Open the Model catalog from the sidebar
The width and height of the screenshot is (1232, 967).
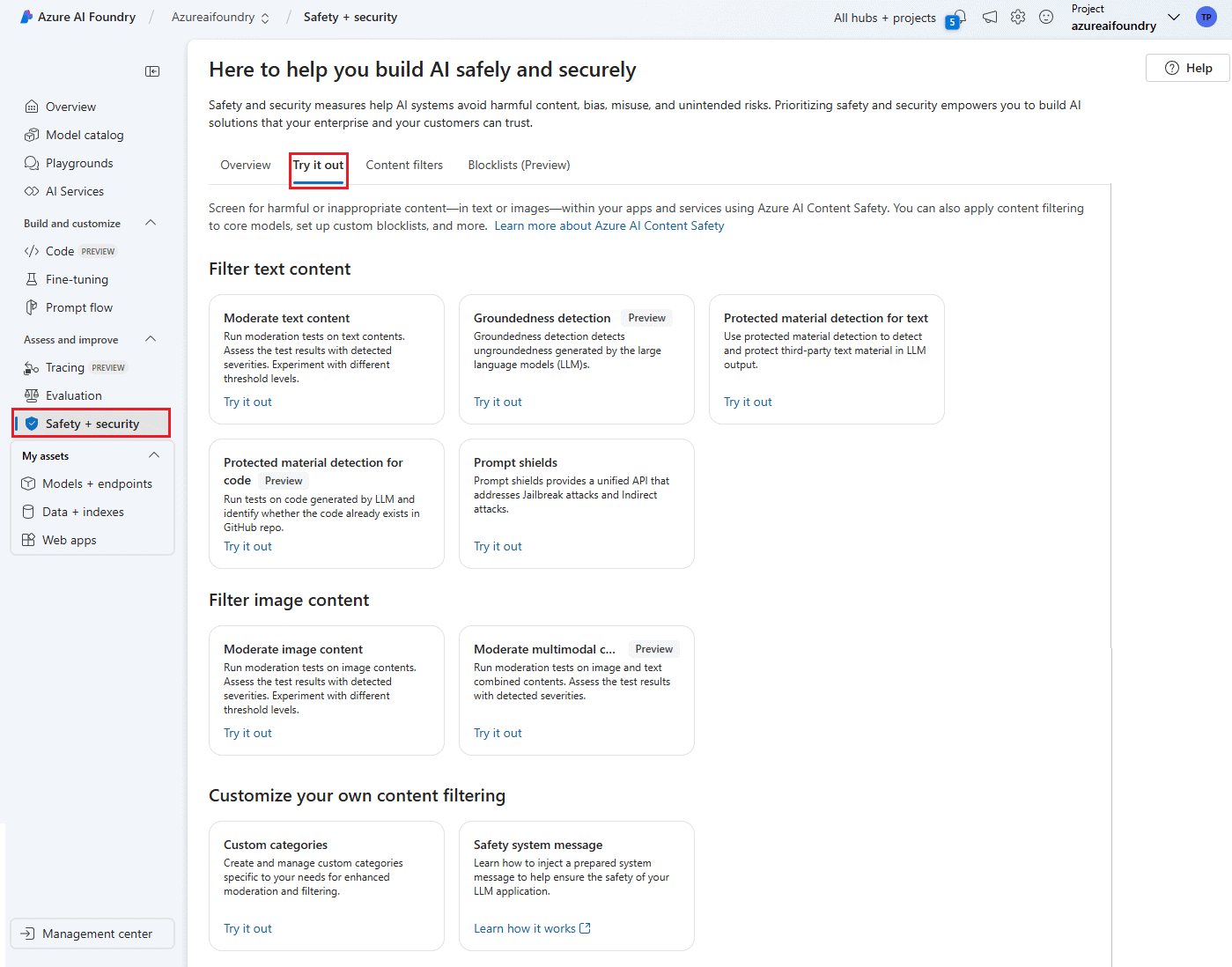tap(84, 134)
